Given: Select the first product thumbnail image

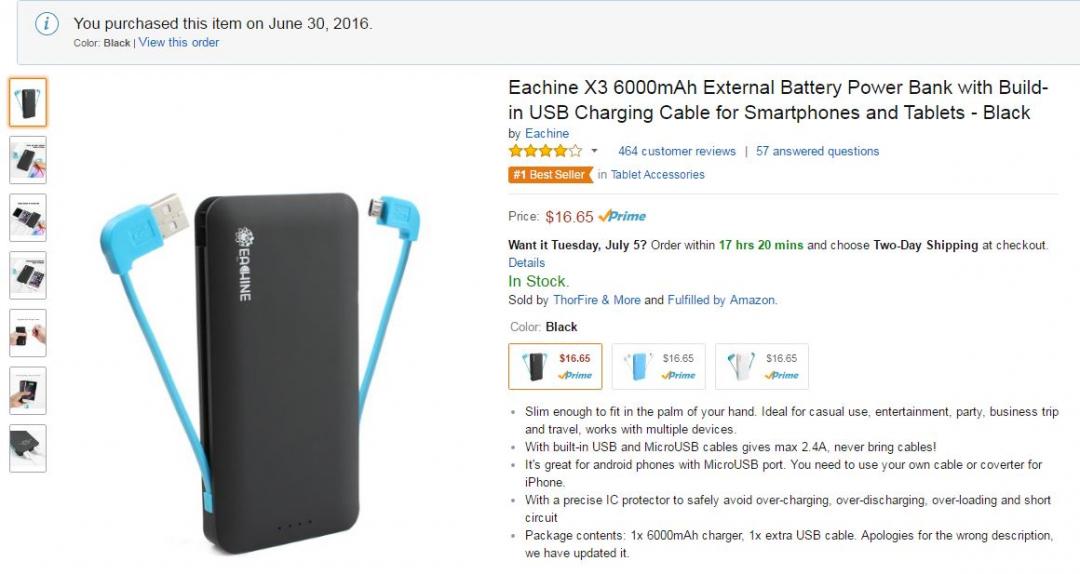Looking at the screenshot, I should coord(28,102).
